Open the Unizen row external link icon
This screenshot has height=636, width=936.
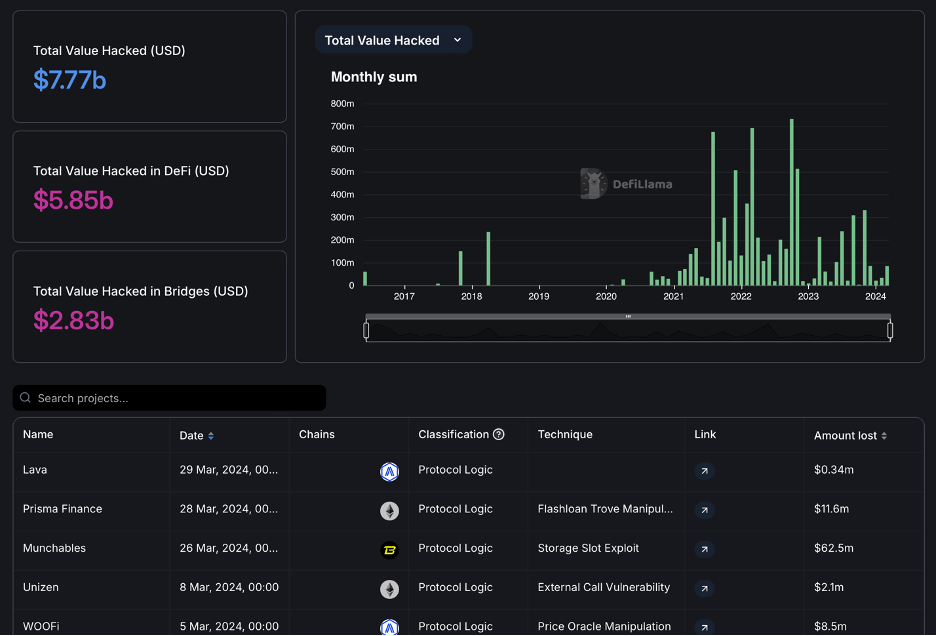pos(704,589)
